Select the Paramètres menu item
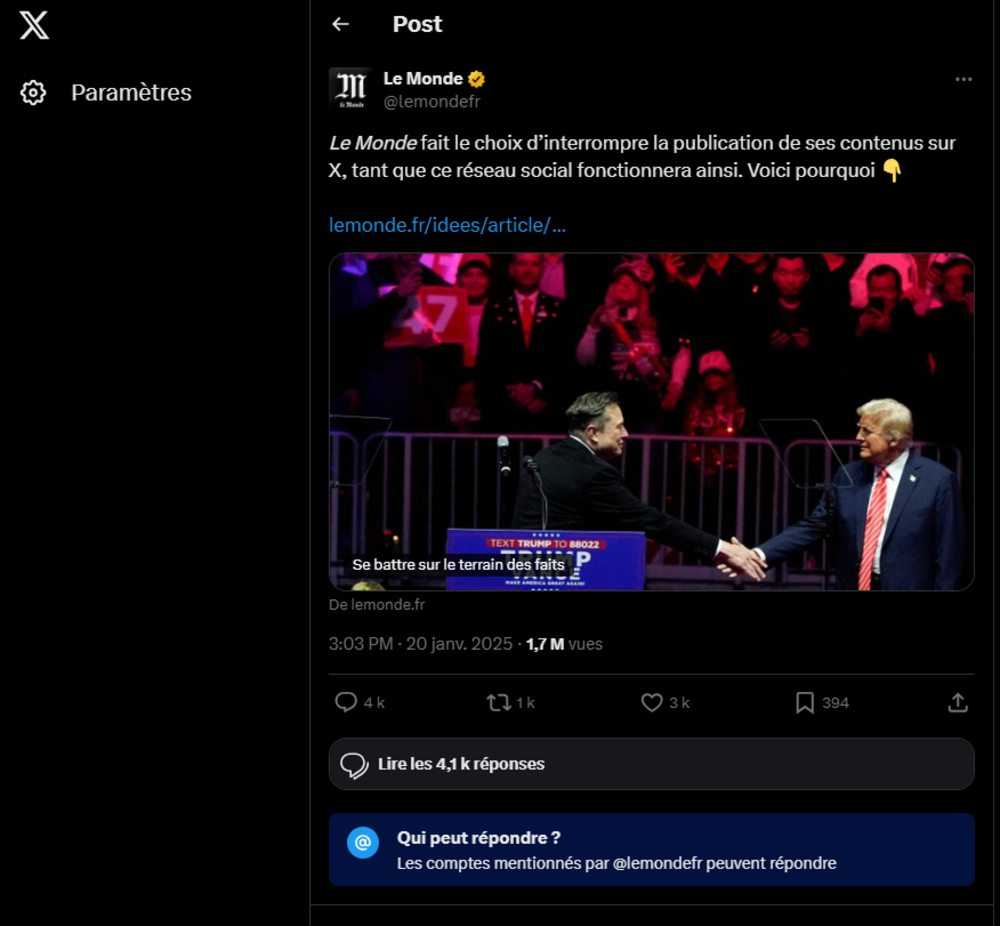Viewport: 1000px width, 926px height. coord(131,93)
